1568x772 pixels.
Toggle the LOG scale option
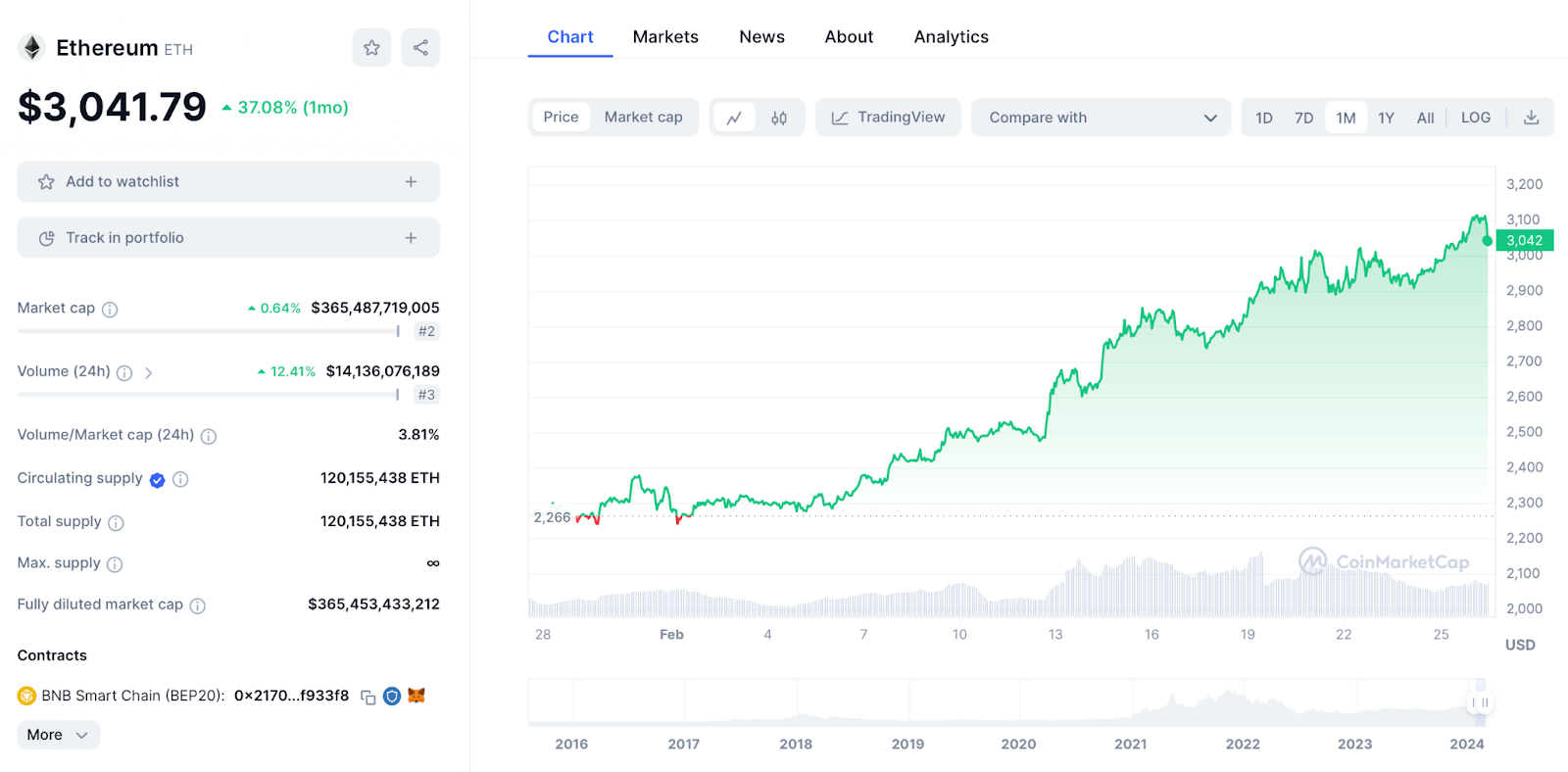point(1476,118)
